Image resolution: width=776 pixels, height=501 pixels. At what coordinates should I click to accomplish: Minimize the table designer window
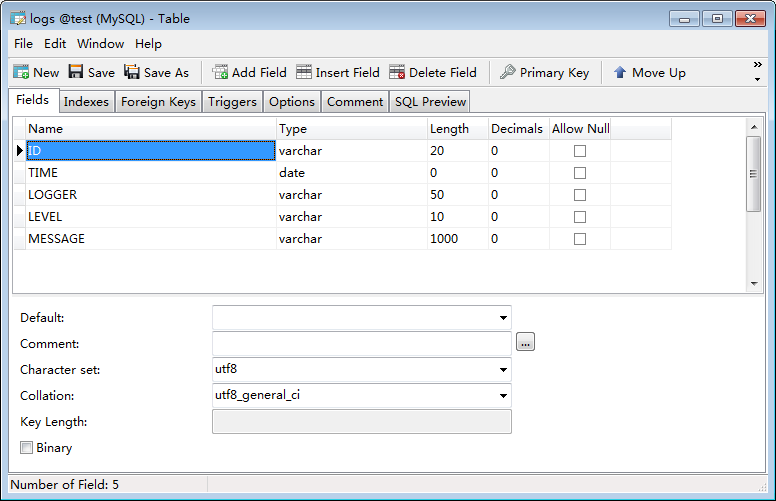684,19
